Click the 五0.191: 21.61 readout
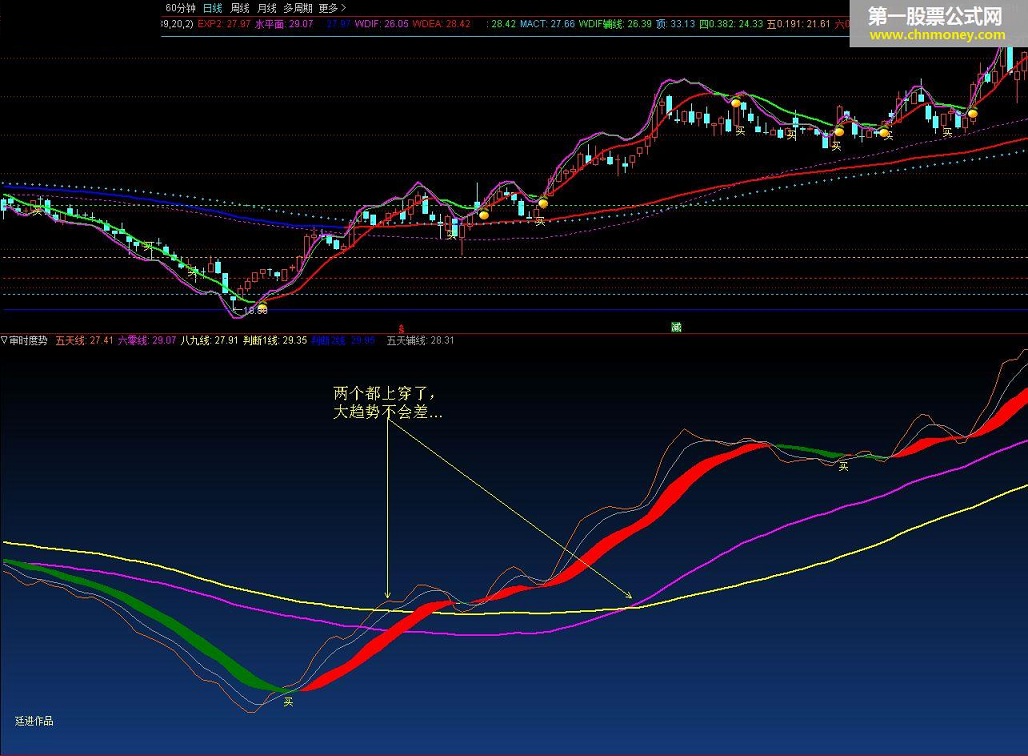Image resolution: width=1028 pixels, height=756 pixels. 799,24
